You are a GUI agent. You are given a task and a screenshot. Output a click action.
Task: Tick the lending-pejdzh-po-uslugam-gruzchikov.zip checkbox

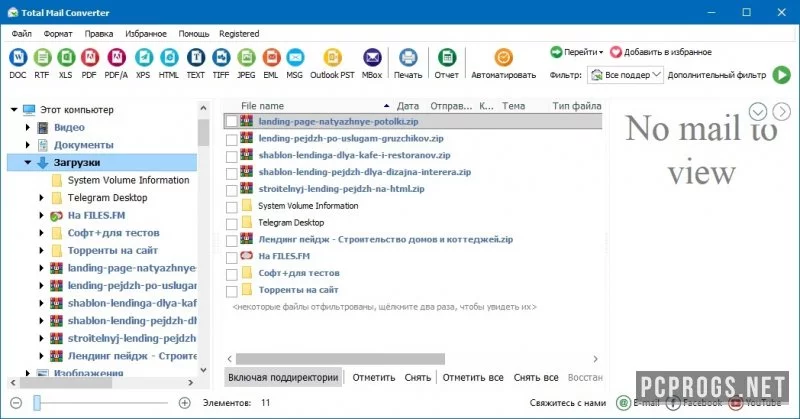click(232, 139)
